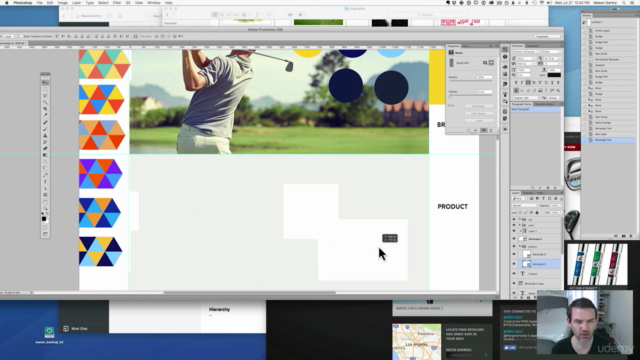Expand the color layer group
Screen dimensions: 640x360
[x=520, y=225]
